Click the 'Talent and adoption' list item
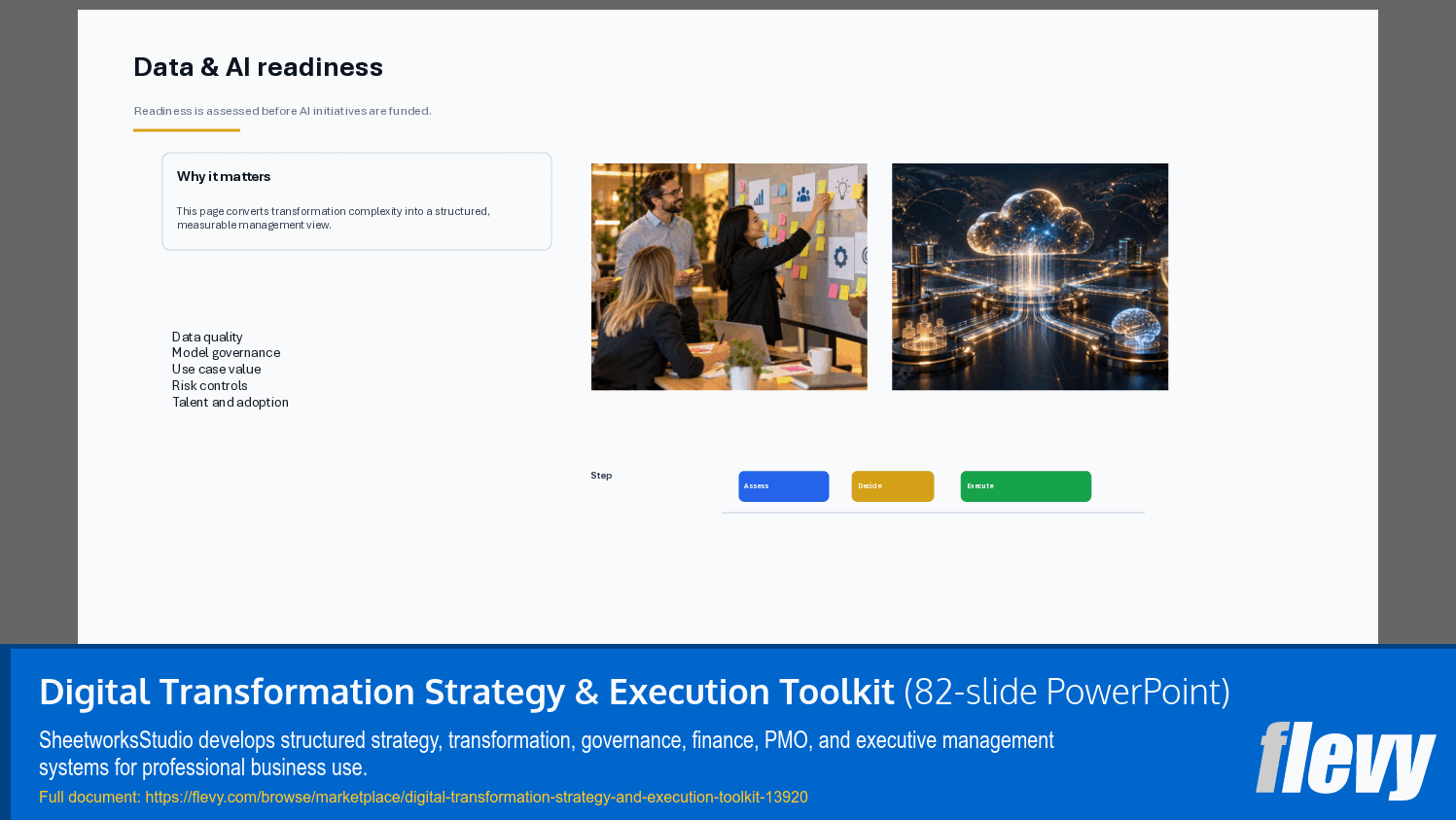 click(230, 403)
